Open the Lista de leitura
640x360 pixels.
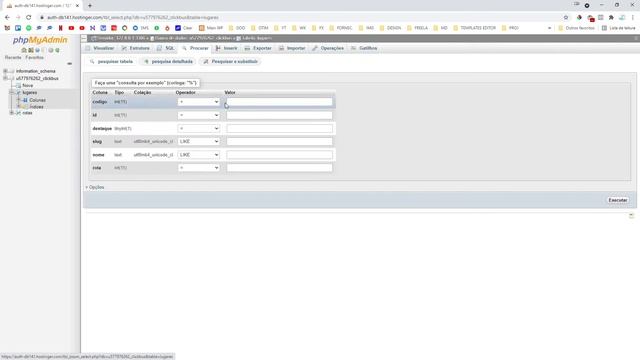(x=618, y=28)
